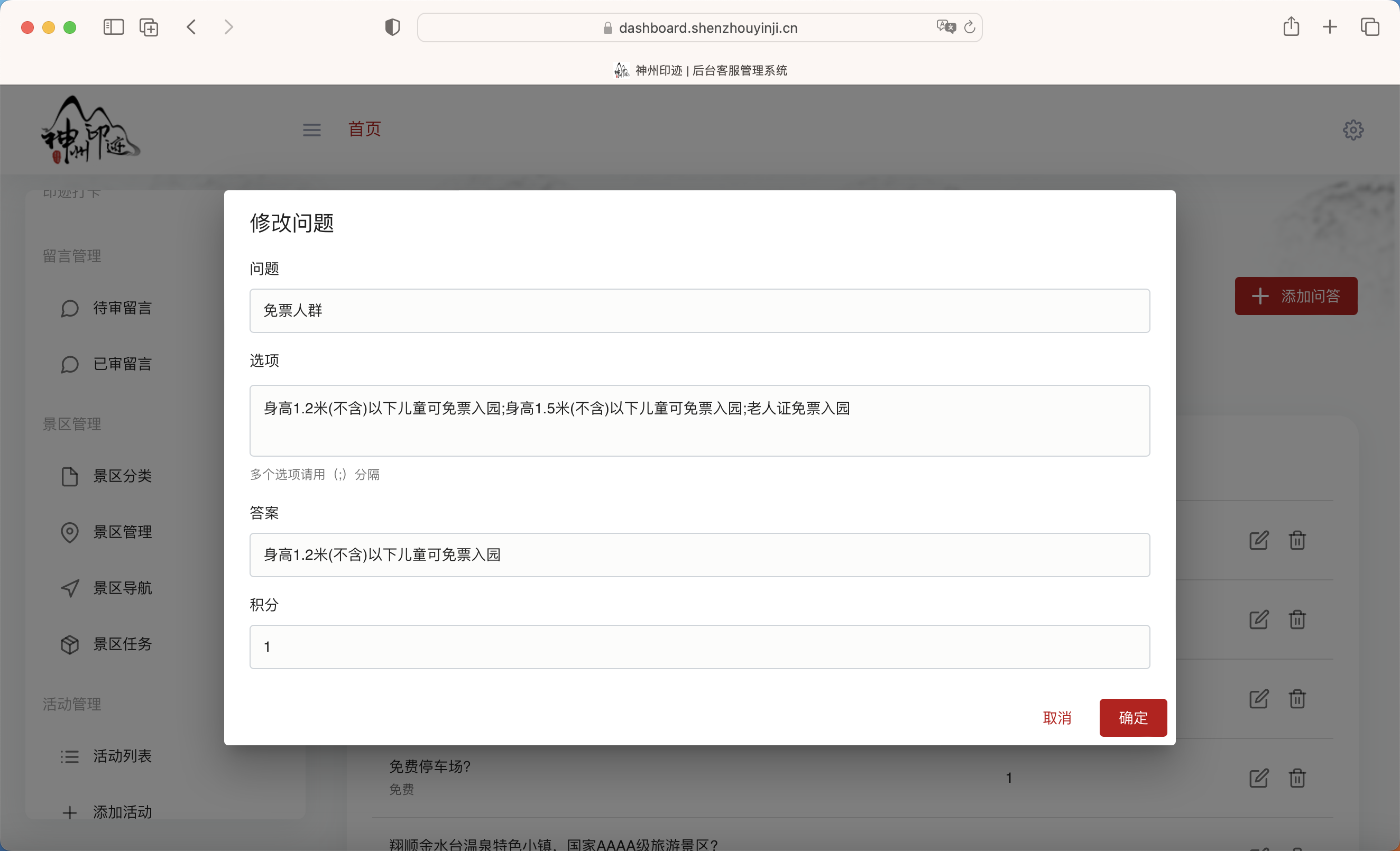The height and width of the screenshot is (851, 1400).
Task: Click into the 选项 options textarea
Action: (699, 420)
